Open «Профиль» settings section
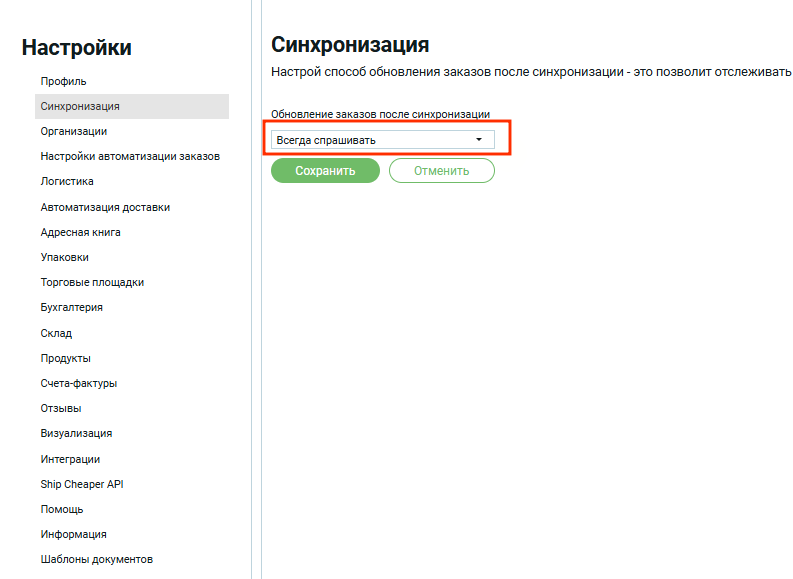The width and height of the screenshot is (793, 579). pos(63,81)
